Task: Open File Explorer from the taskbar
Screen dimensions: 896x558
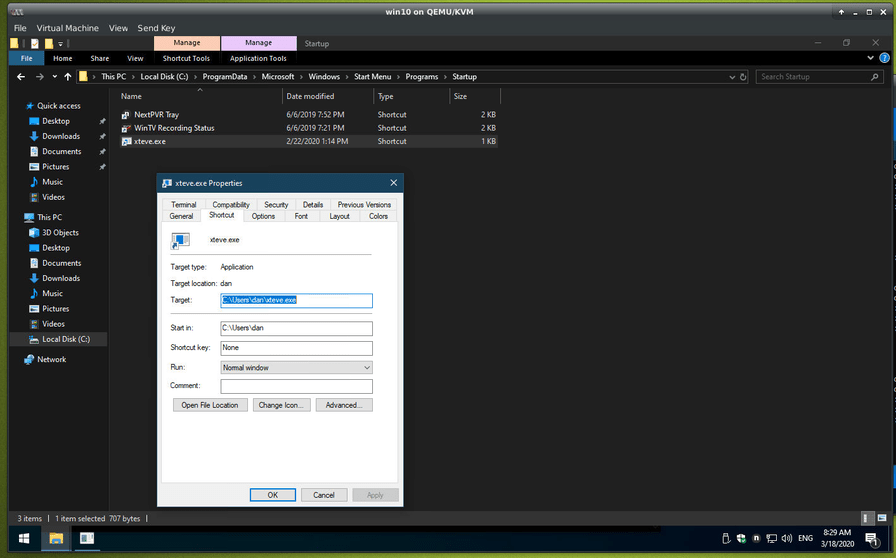Action: tap(56, 539)
